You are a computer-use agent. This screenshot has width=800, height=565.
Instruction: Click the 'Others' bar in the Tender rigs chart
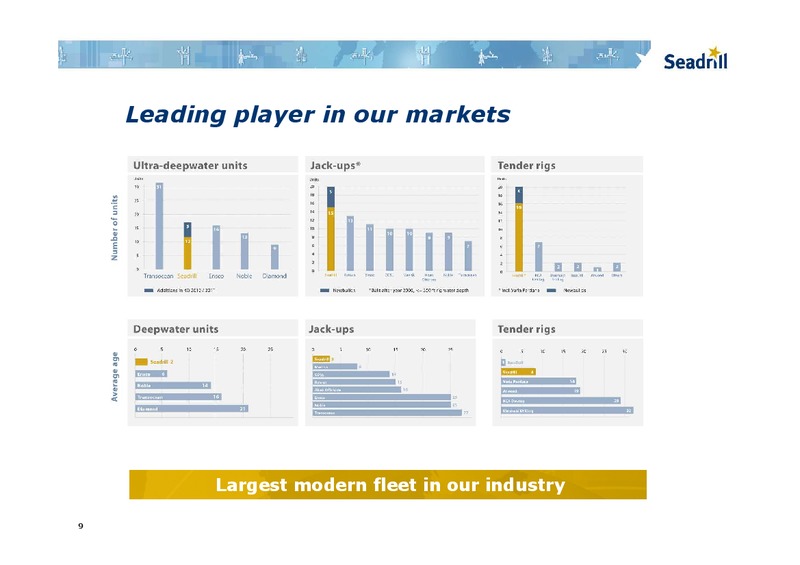pos(617,267)
